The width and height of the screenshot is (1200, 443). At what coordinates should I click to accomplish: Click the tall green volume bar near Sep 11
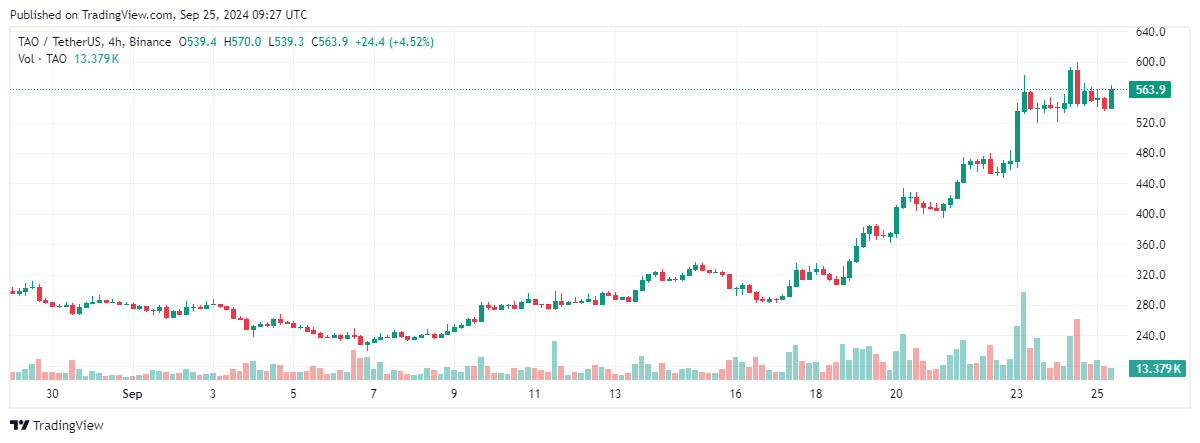click(554, 360)
